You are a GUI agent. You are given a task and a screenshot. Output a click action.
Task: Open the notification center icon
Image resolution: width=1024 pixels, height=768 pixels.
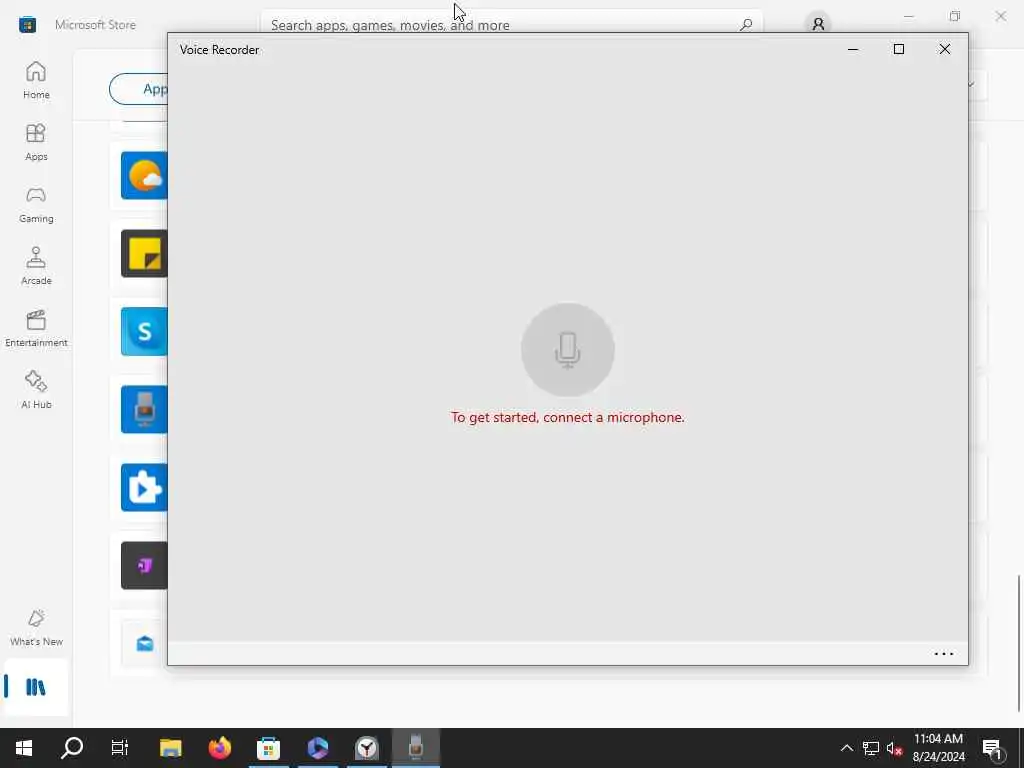(993, 749)
